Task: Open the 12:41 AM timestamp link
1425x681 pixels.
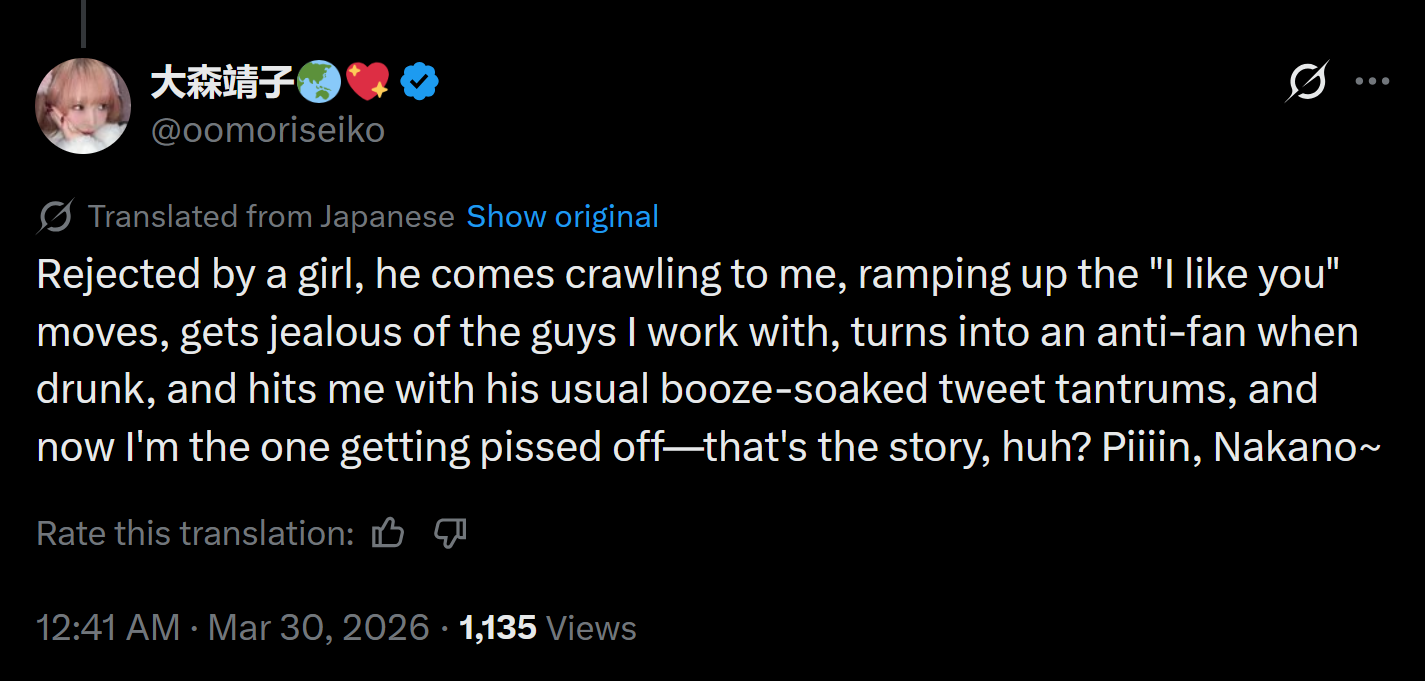Action: pyautogui.click(x=108, y=628)
